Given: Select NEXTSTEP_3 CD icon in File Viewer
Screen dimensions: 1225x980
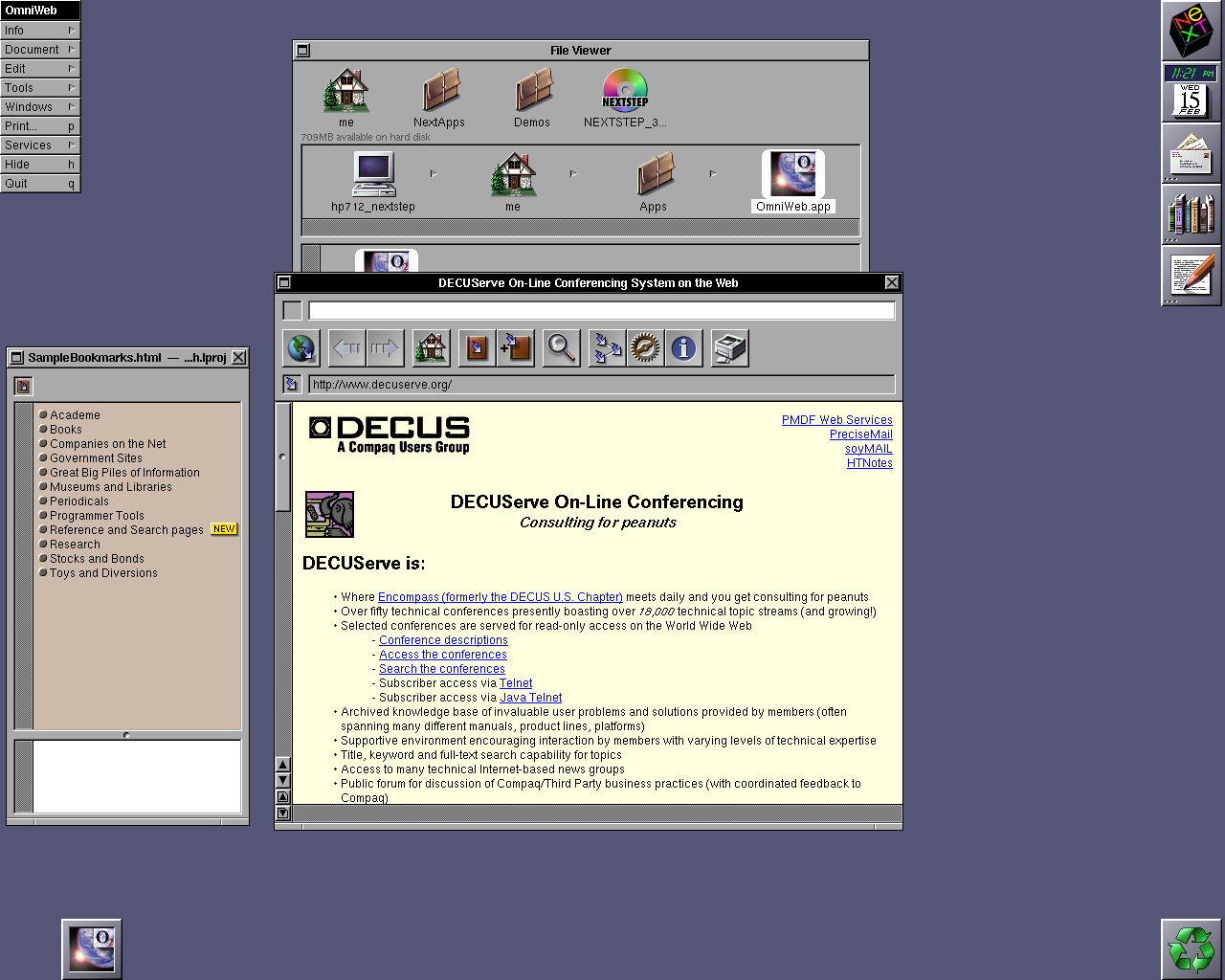Looking at the screenshot, I should pos(625,99).
